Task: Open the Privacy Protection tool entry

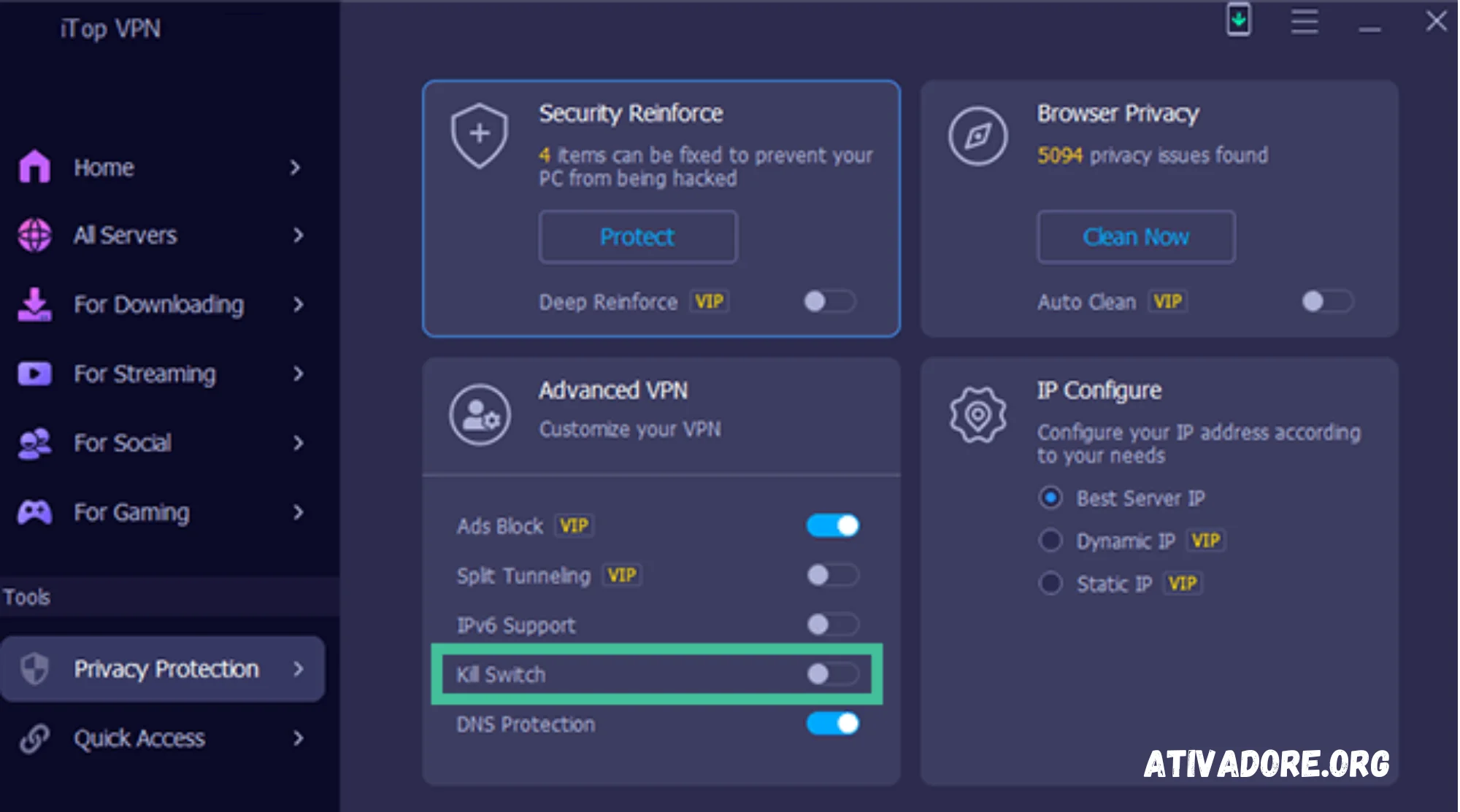Action: (163, 668)
